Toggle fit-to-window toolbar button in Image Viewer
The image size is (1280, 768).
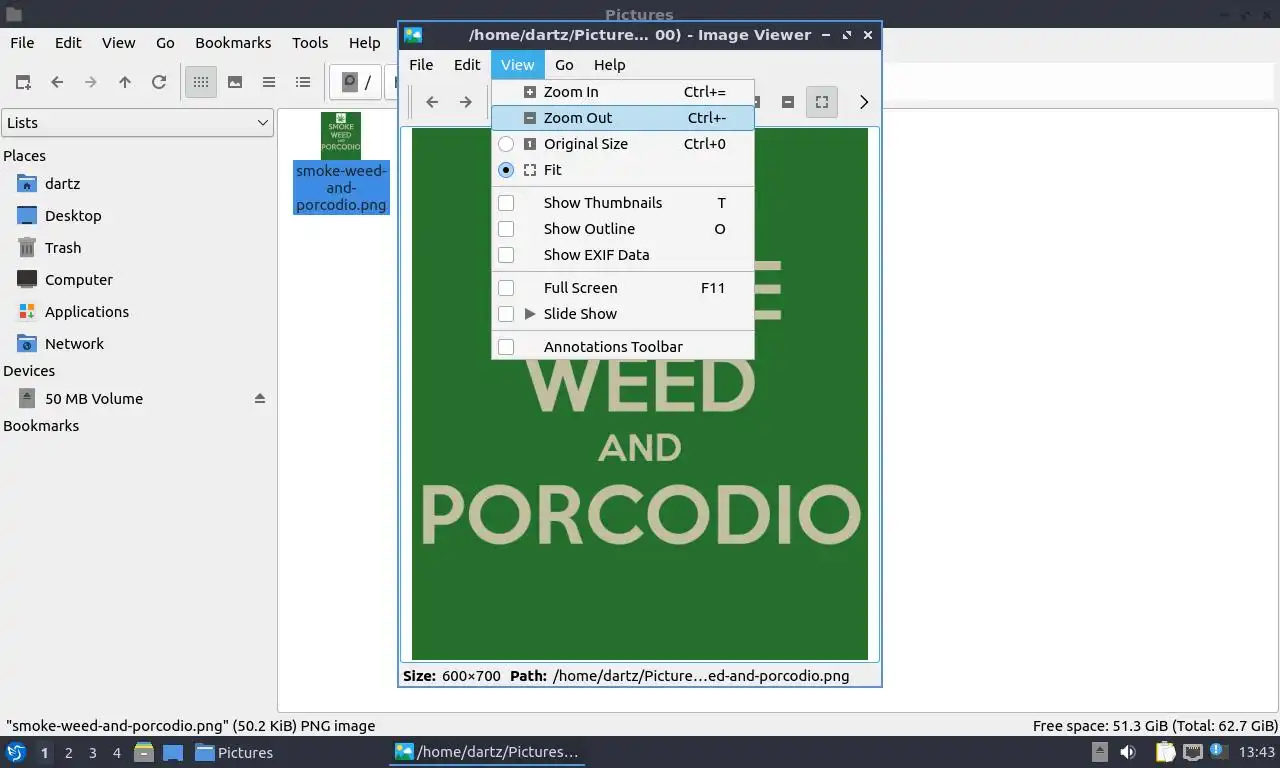[822, 101]
